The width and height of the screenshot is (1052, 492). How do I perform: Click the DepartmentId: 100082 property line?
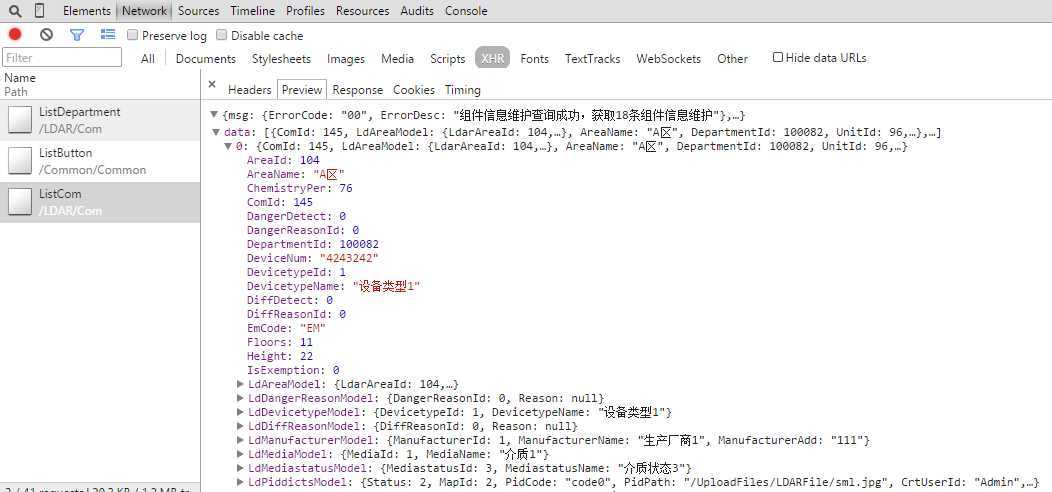[x=313, y=244]
